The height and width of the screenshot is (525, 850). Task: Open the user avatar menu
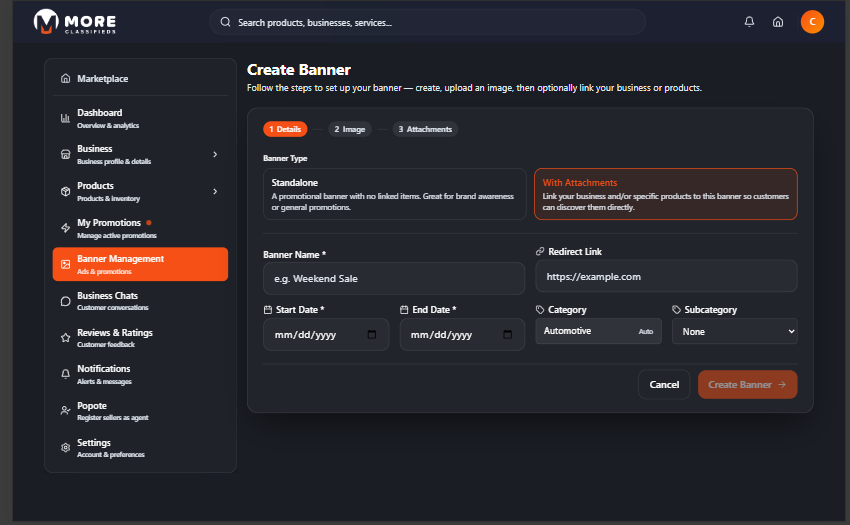click(x=812, y=22)
